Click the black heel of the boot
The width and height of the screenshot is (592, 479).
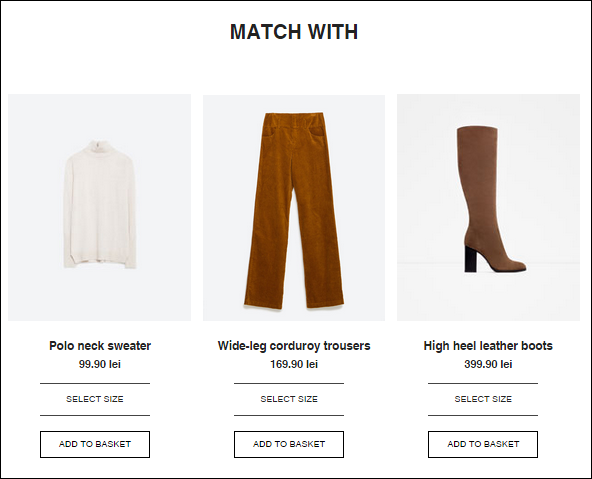tap(470, 259)
